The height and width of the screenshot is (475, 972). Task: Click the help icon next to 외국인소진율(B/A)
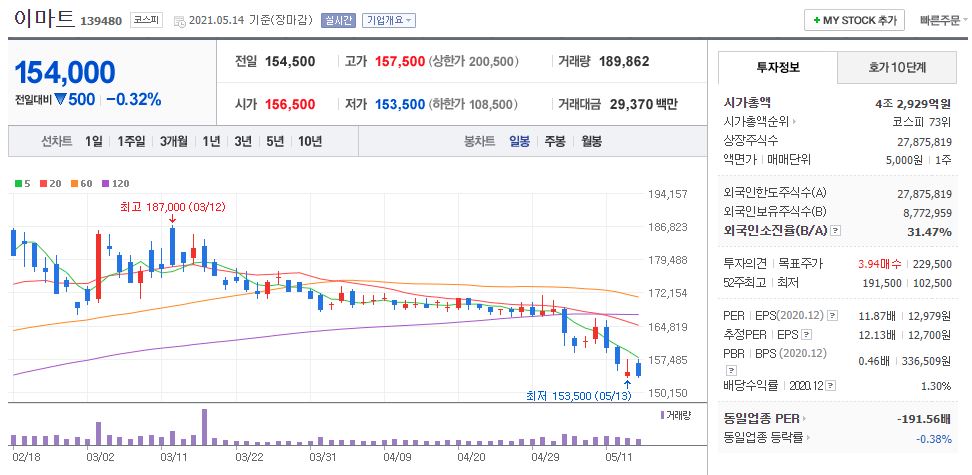[836, 231]
